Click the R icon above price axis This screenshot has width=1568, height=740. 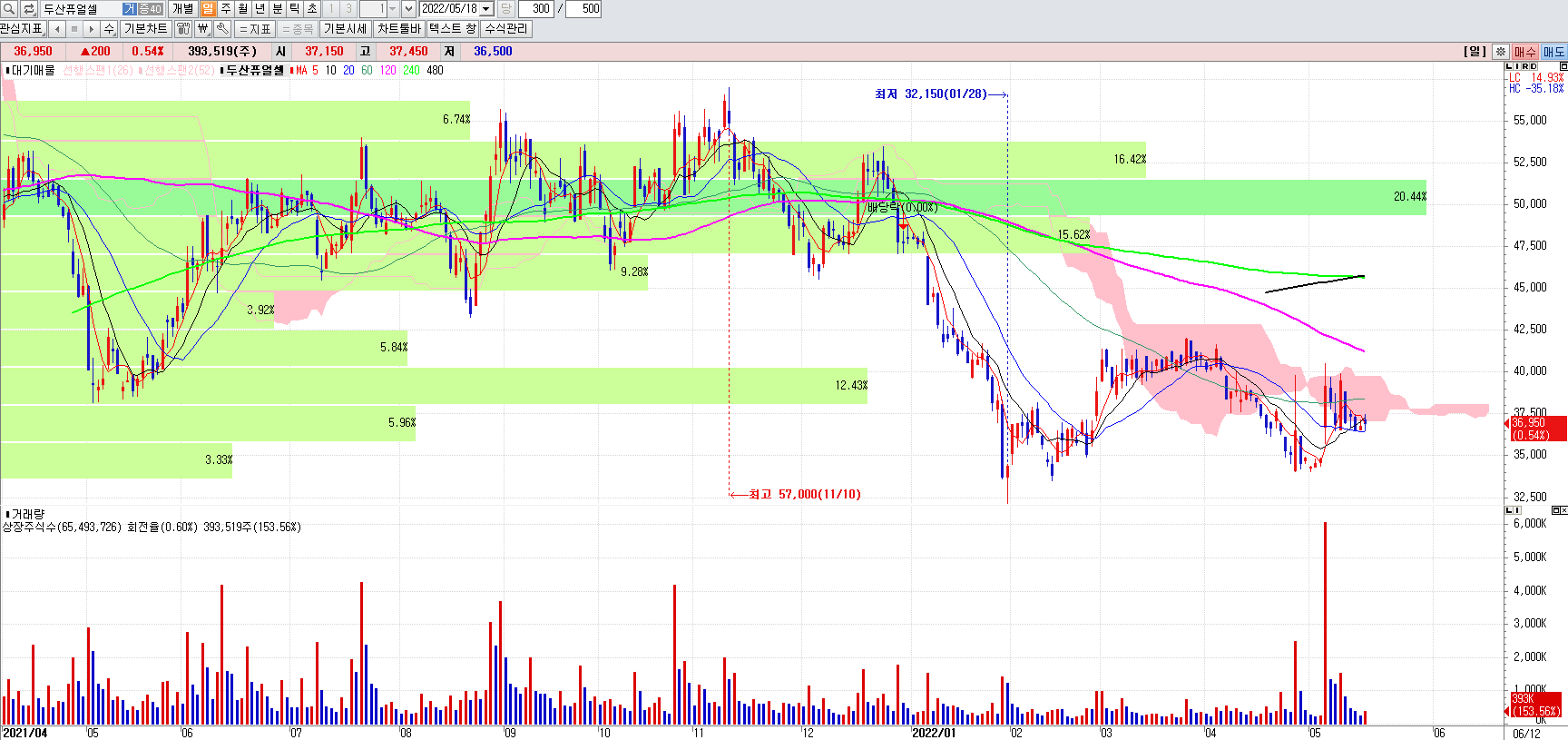click(x=1525, y=66)
